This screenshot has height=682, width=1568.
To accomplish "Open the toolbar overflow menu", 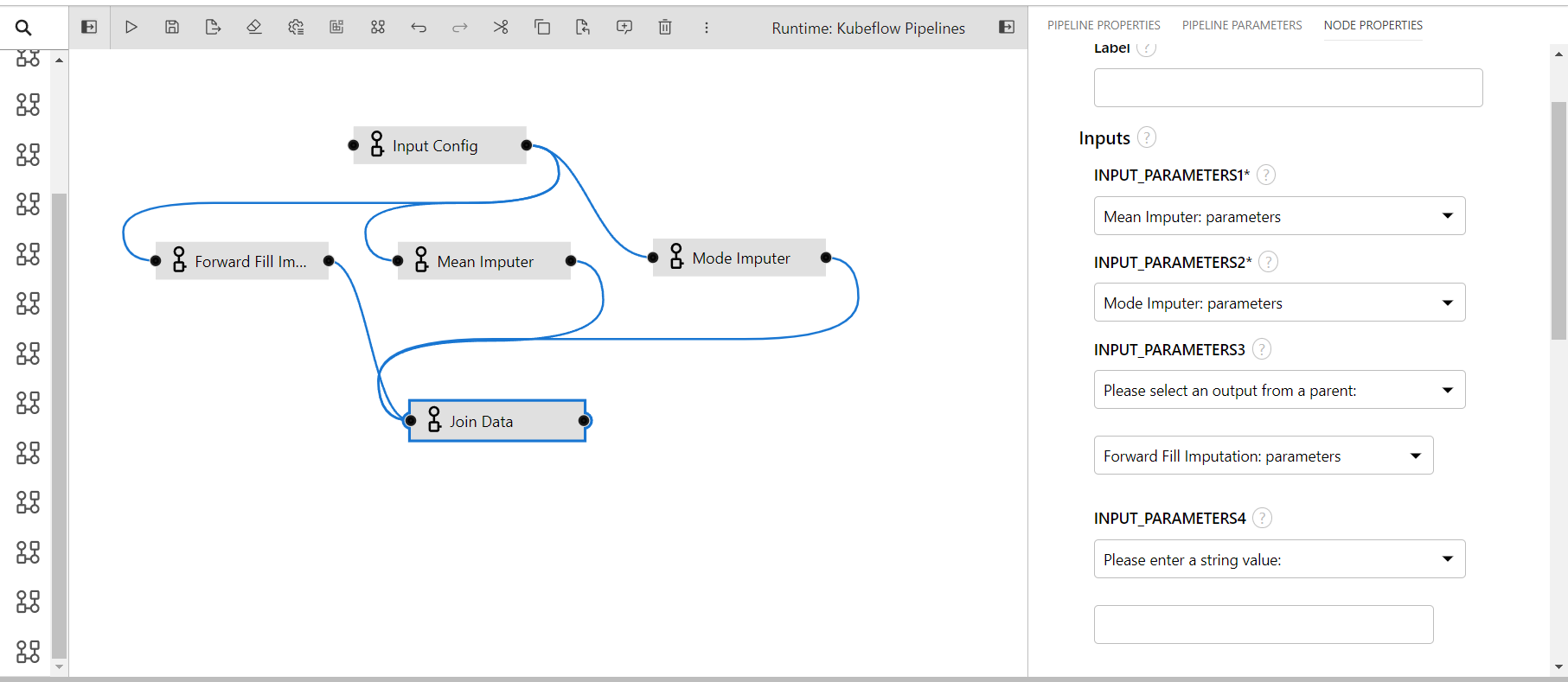I will click(x=707, y=27).
